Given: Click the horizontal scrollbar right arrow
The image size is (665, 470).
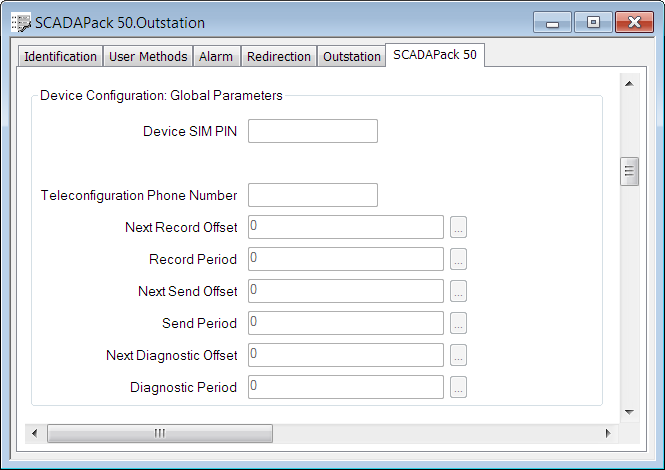Looking at the screenshot, I should (x=608, y=433).
